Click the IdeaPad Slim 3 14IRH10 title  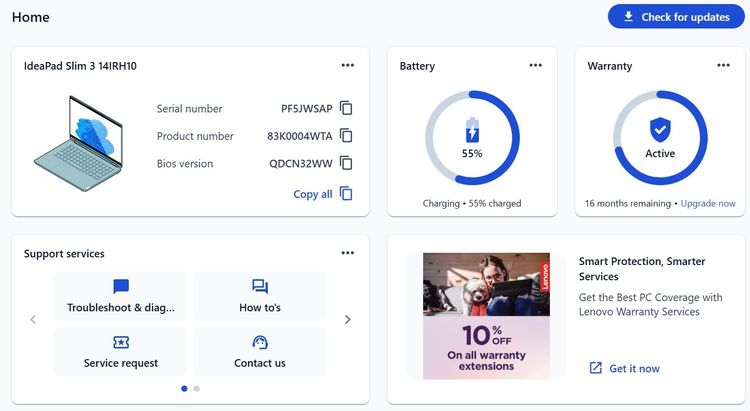point(80,66)
